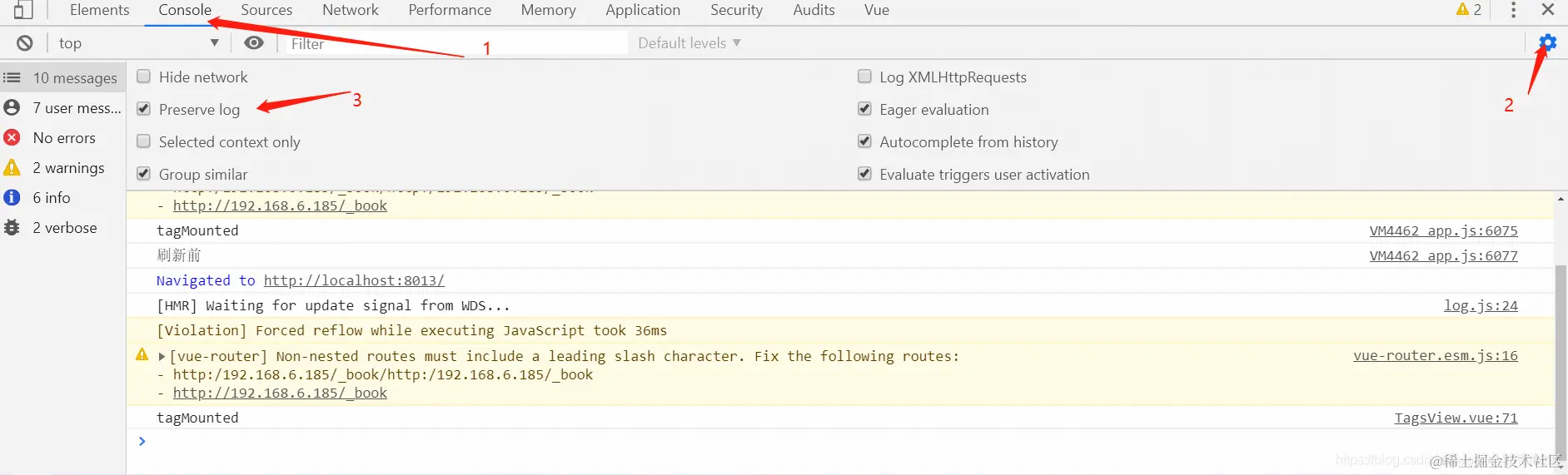Toggle Group similar checkbox
1568x475 pixels.
tap(143, 174)
